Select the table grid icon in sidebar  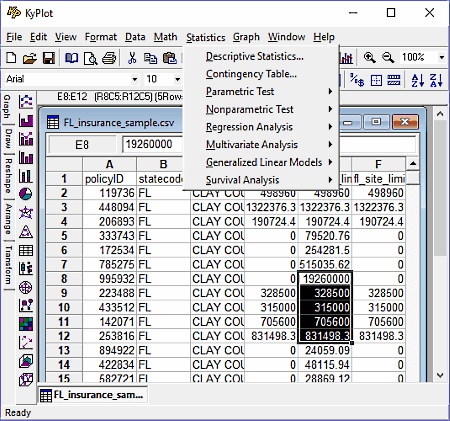point(26,250)
